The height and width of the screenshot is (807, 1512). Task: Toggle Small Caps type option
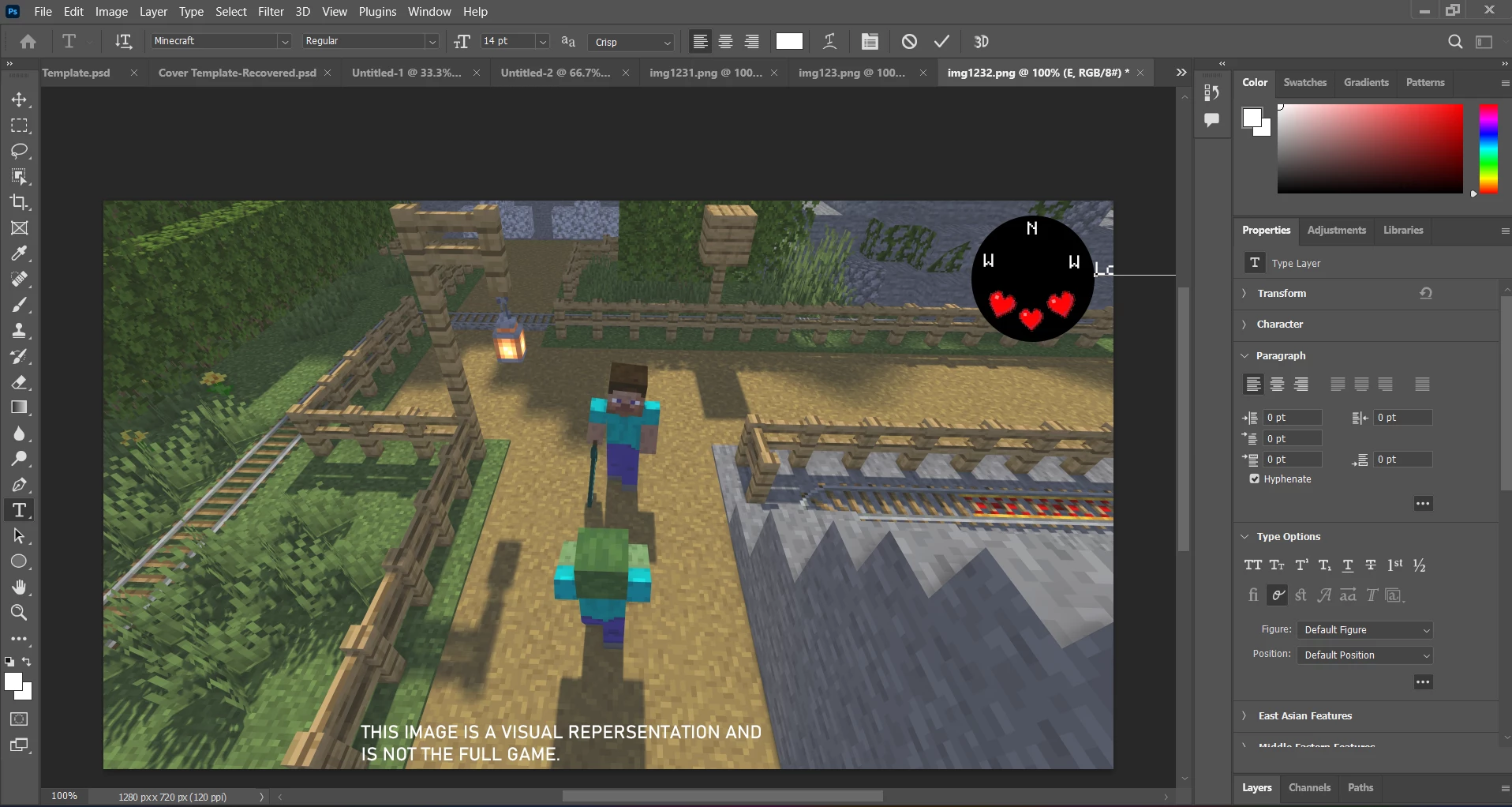1278,565
